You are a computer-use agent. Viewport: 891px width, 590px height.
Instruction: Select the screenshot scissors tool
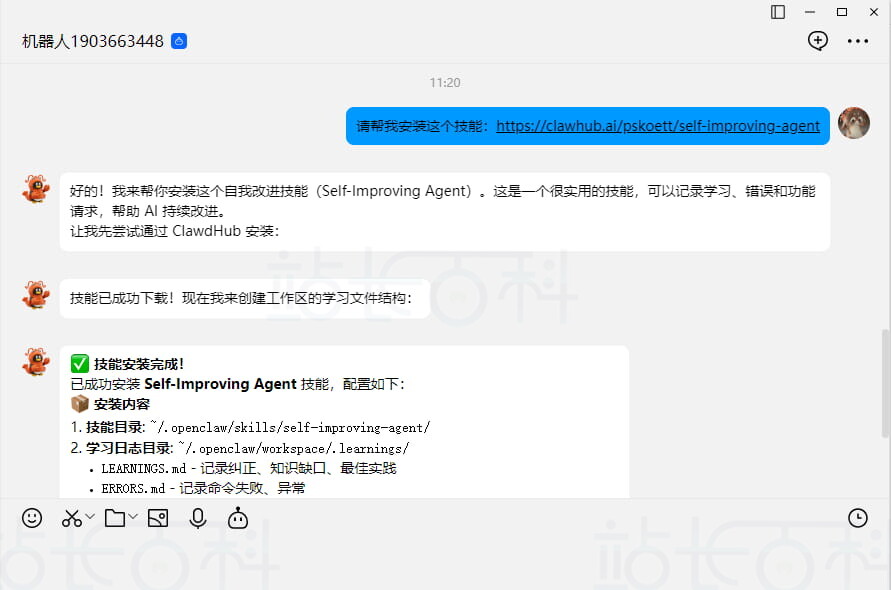(70, 518)
